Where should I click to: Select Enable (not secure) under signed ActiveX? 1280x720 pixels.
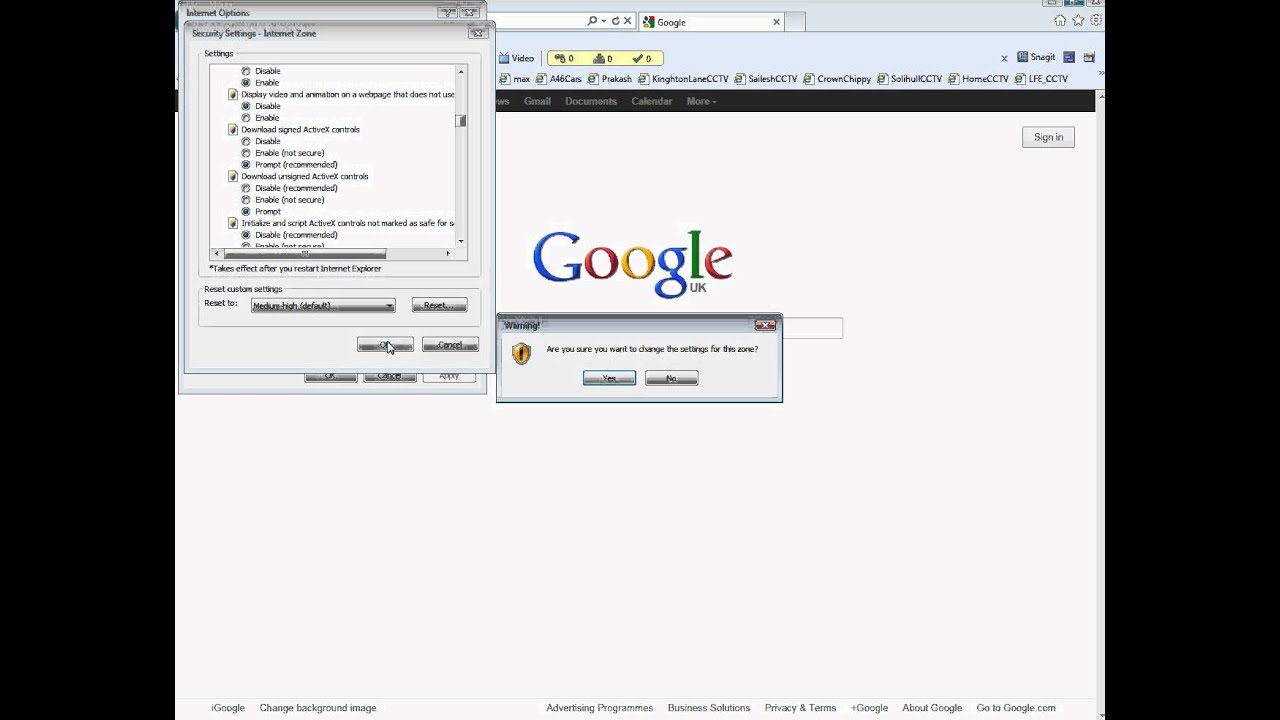[x=246, y=153]
